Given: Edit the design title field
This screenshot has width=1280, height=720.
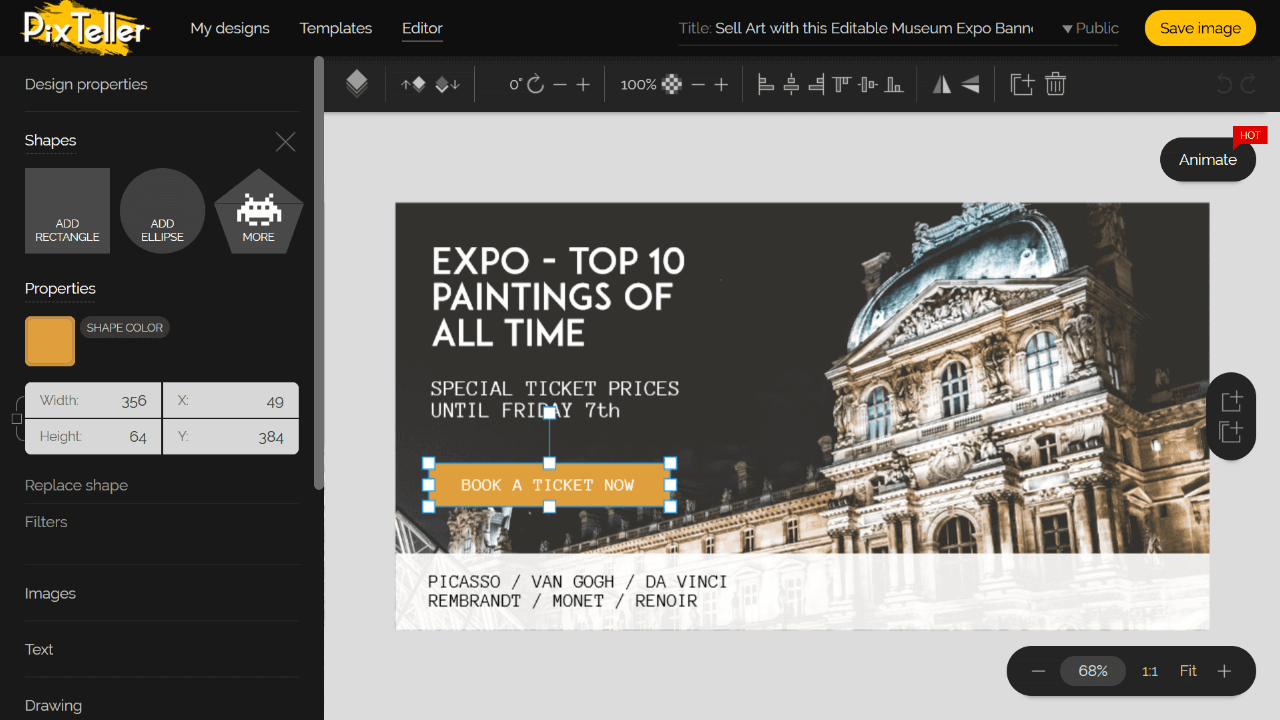Looking at the screenshot, I should coord(874,28).
